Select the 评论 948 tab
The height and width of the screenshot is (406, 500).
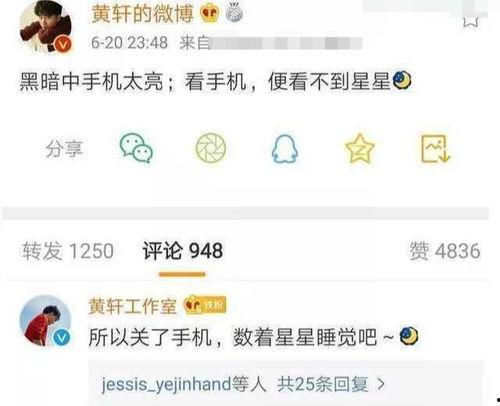[x=183, y=251]
